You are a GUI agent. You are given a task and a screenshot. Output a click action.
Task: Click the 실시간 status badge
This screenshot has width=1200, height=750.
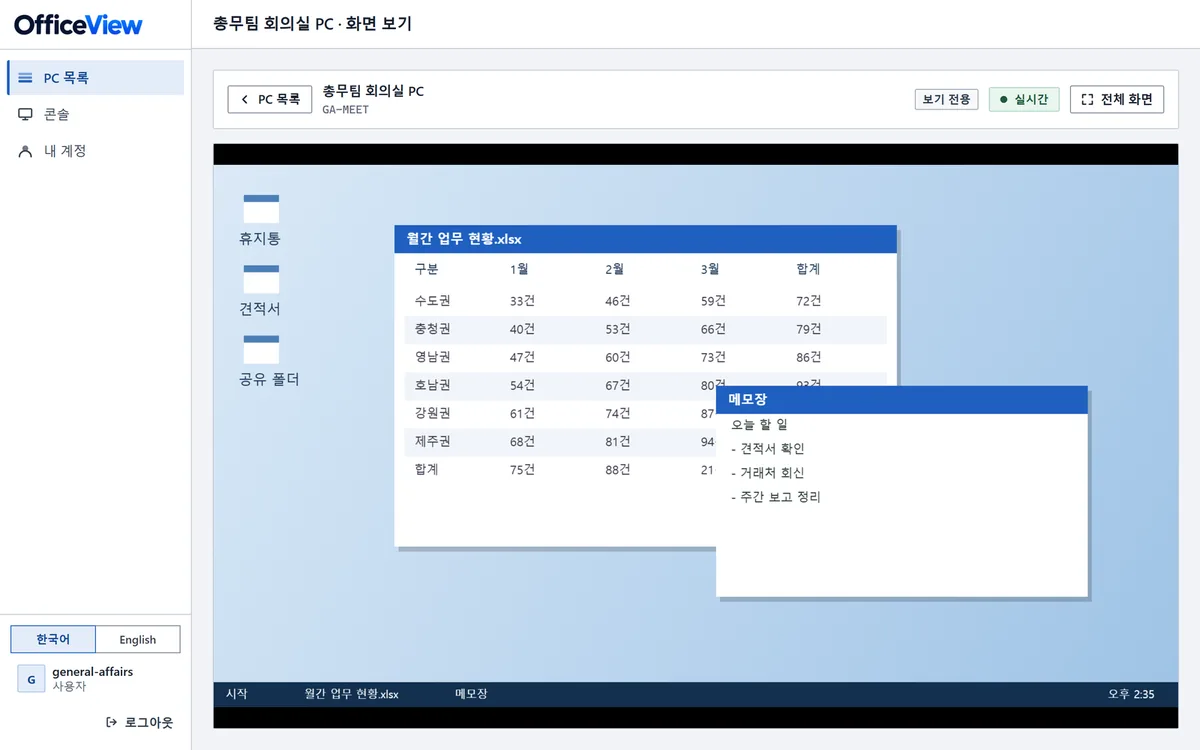[1024, 100]
